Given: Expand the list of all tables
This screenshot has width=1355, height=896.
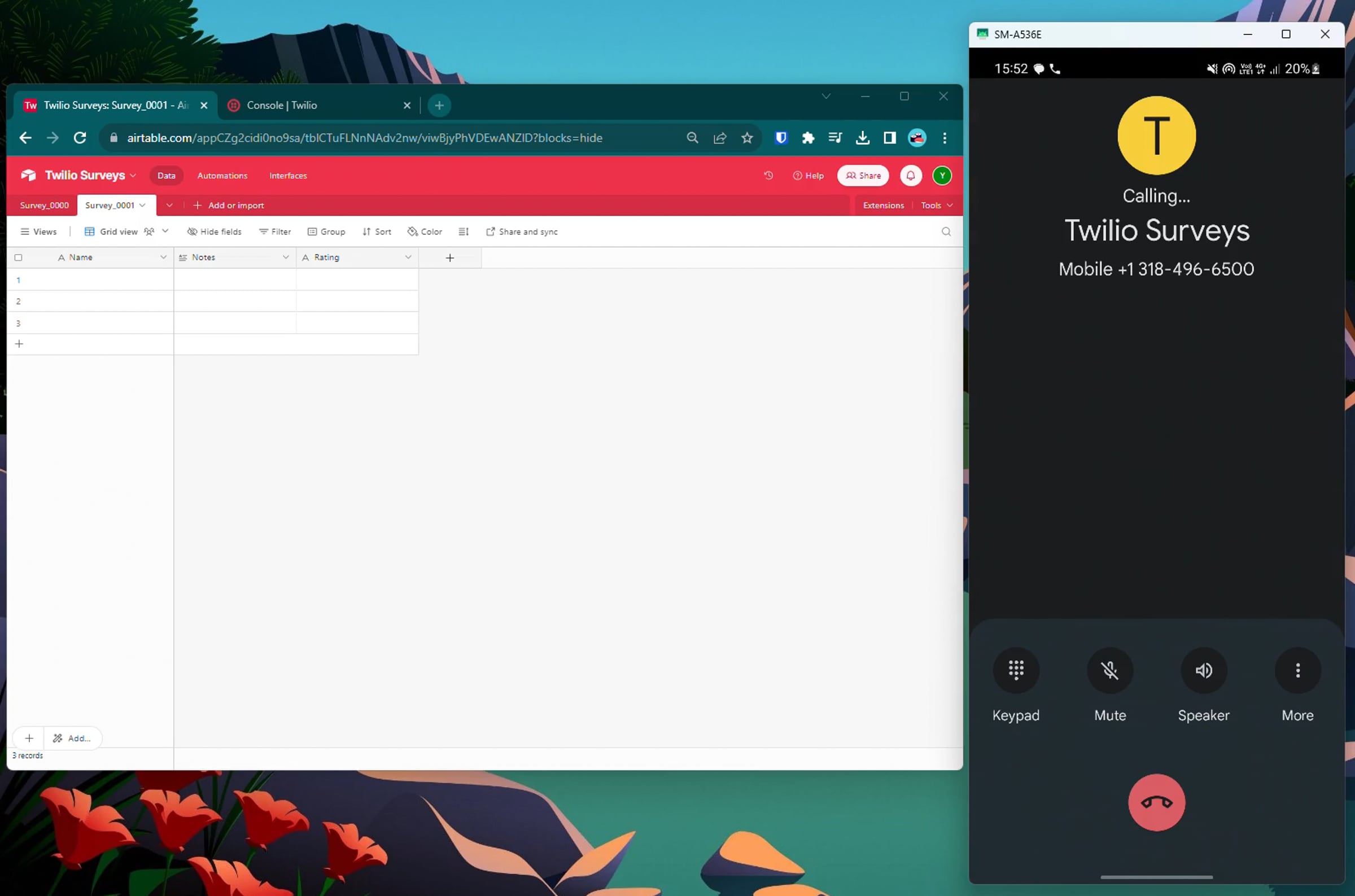Looking at the screenshot, I should (x=169, y=205).
